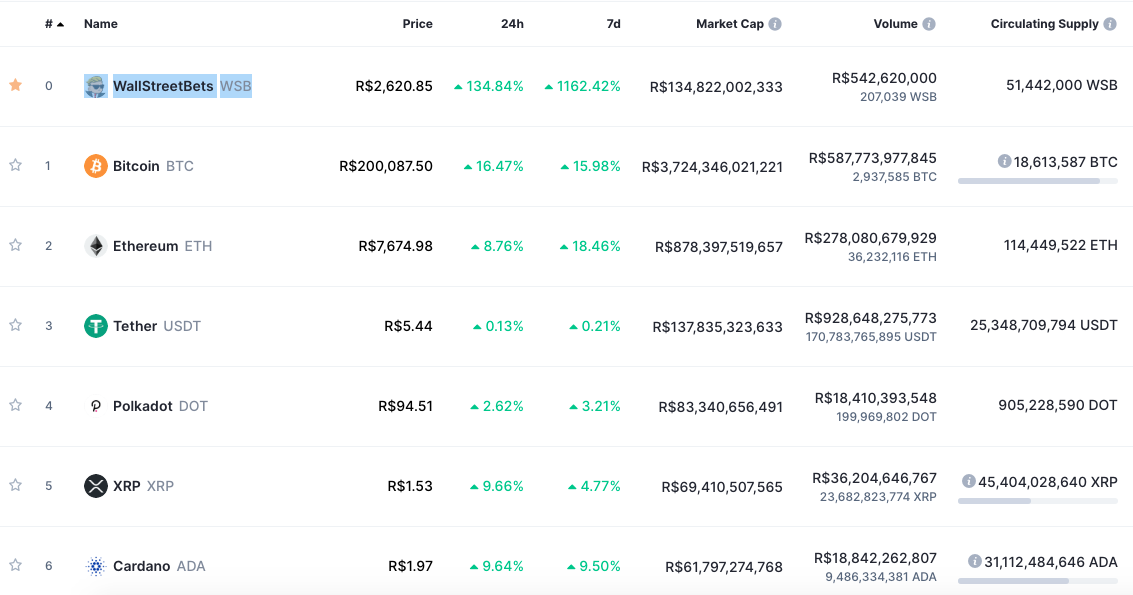
Task: Click Polkadot market cap R$83,340,656,491
Action: tap(720, 407)
